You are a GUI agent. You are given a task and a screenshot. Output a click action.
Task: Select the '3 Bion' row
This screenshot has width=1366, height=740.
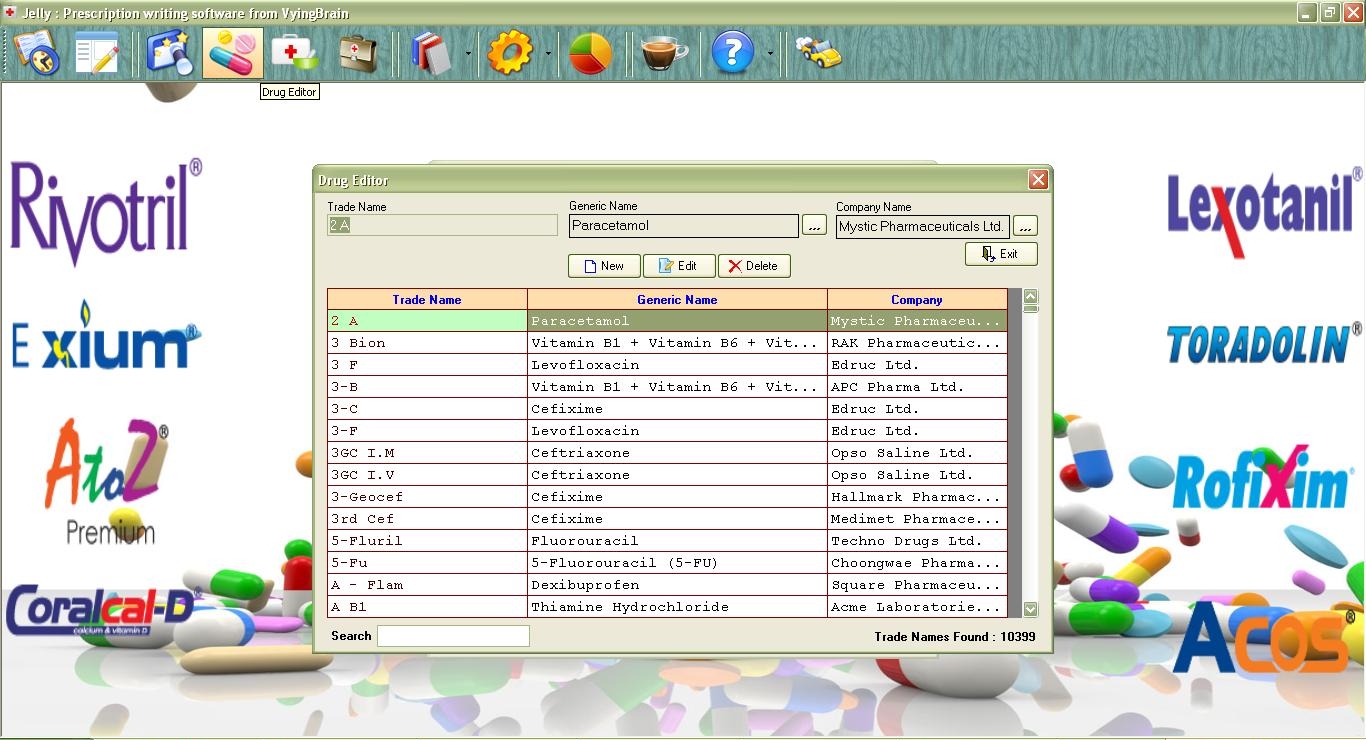pos(667,343)
